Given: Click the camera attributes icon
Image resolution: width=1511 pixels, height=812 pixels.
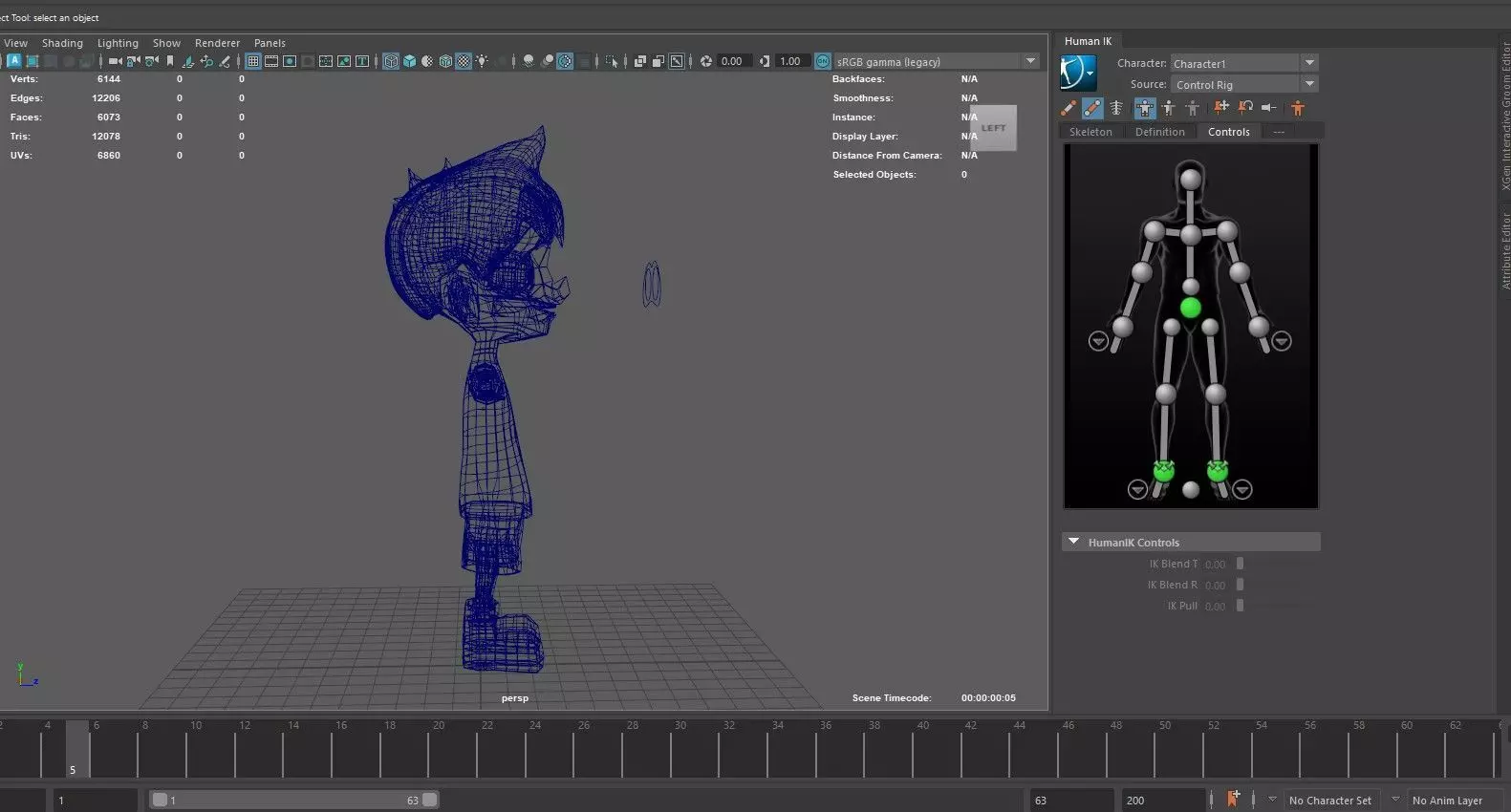Looking at the screenshot, I should 152,61.
